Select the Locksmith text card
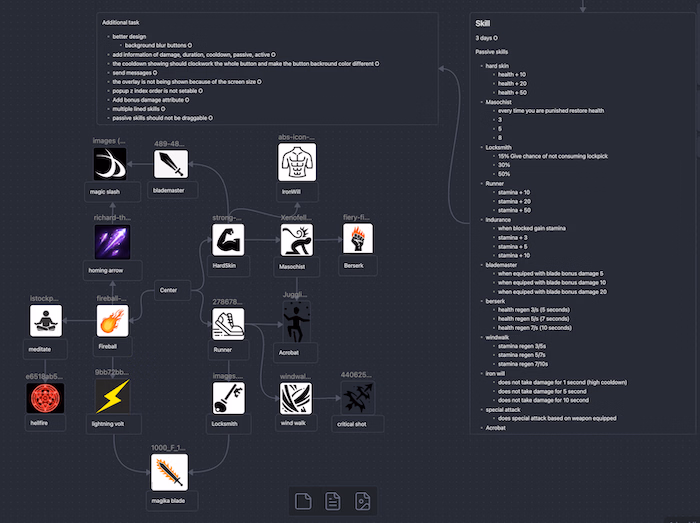The height and width of the screenshot is (523, 700). tap(228, 424)
